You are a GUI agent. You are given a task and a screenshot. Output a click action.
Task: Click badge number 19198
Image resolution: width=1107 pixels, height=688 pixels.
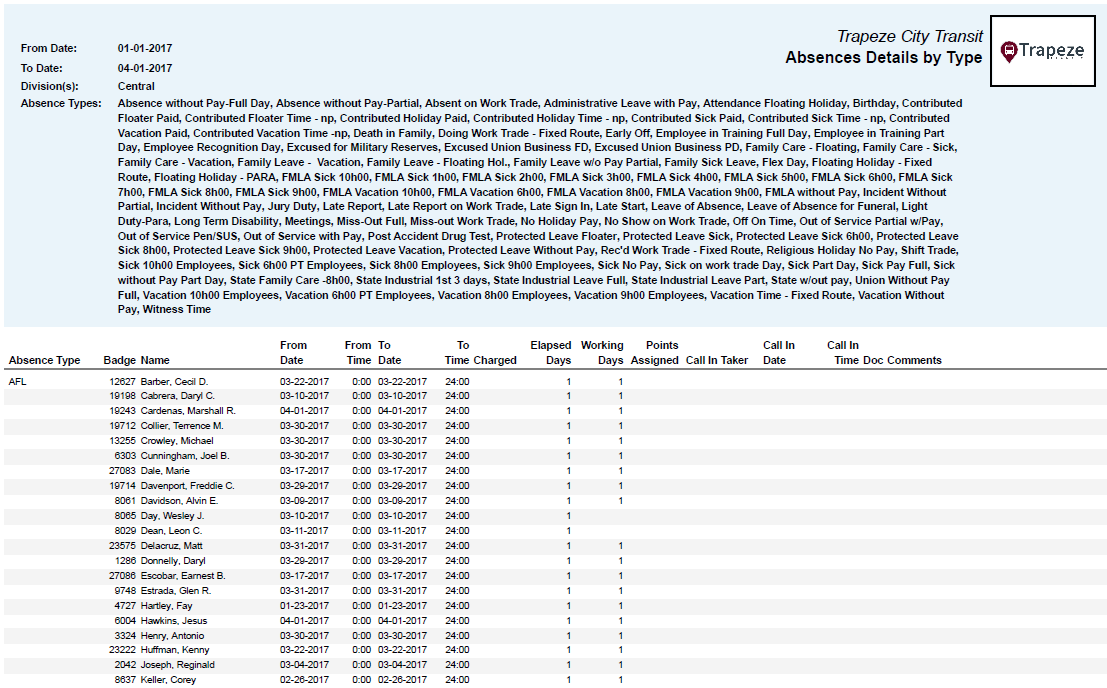click(x=122, y=396)
